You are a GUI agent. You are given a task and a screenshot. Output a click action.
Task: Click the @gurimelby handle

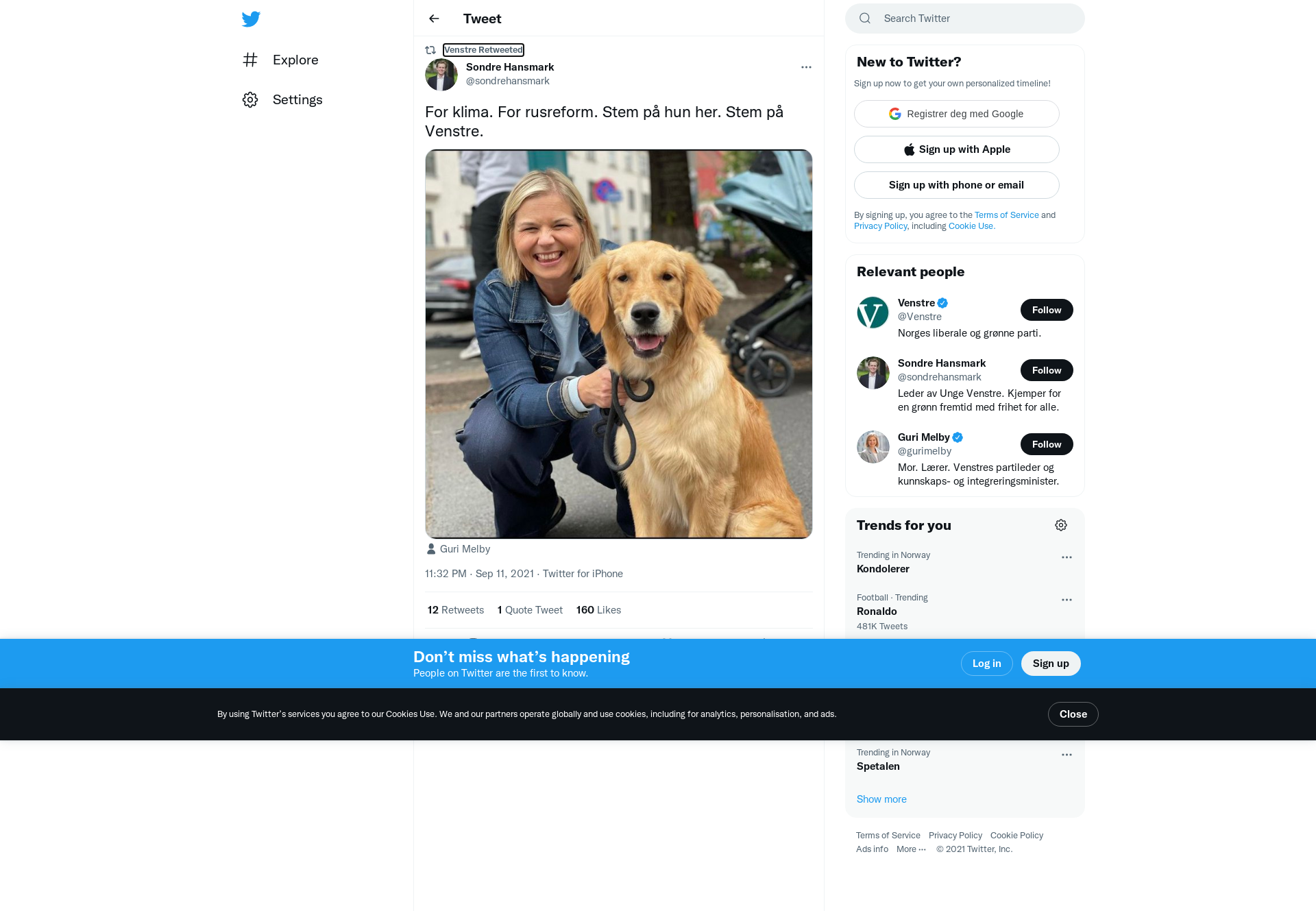[925, 451]
